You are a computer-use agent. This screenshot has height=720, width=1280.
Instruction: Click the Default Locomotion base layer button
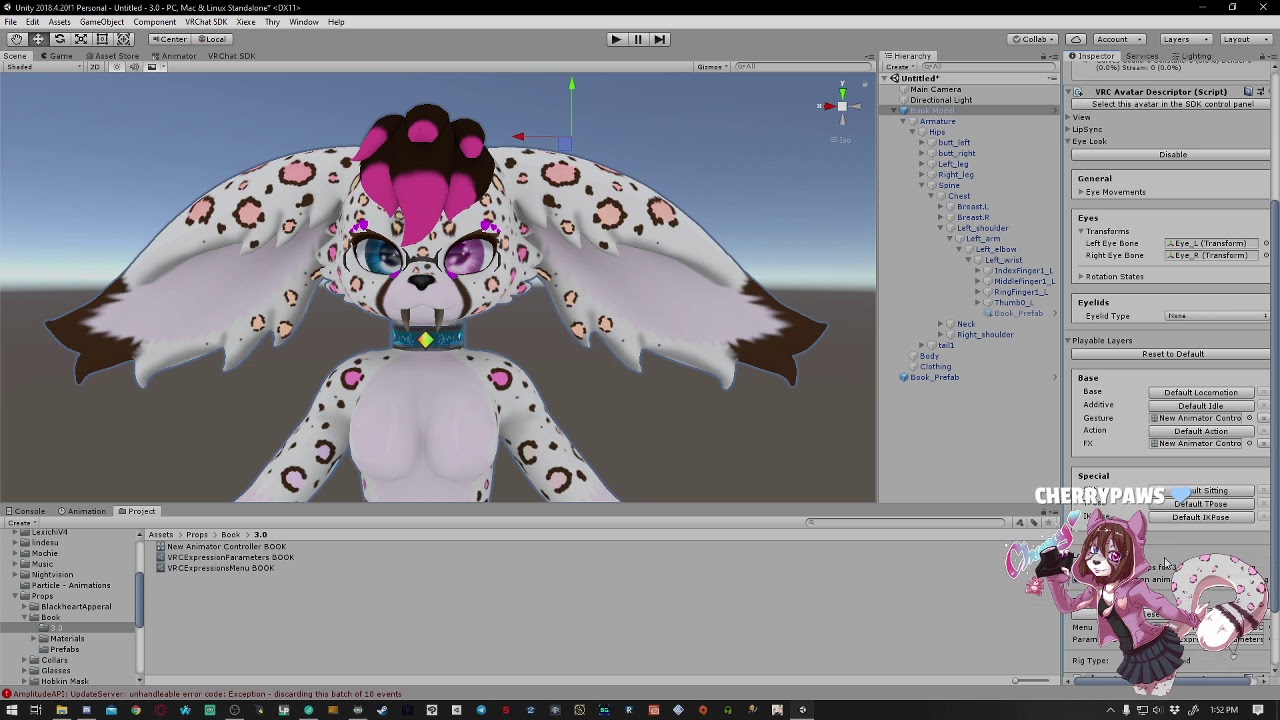(x=1200, y=393)
